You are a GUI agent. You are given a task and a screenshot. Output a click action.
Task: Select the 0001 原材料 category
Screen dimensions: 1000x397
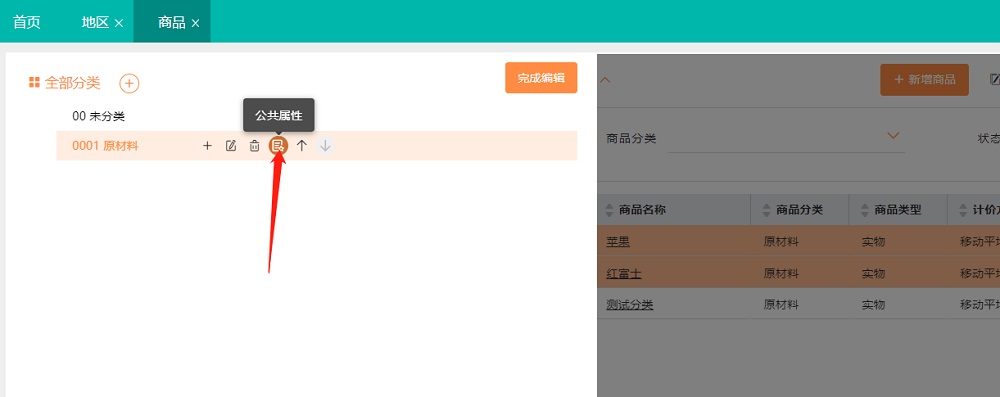(105, 146)
